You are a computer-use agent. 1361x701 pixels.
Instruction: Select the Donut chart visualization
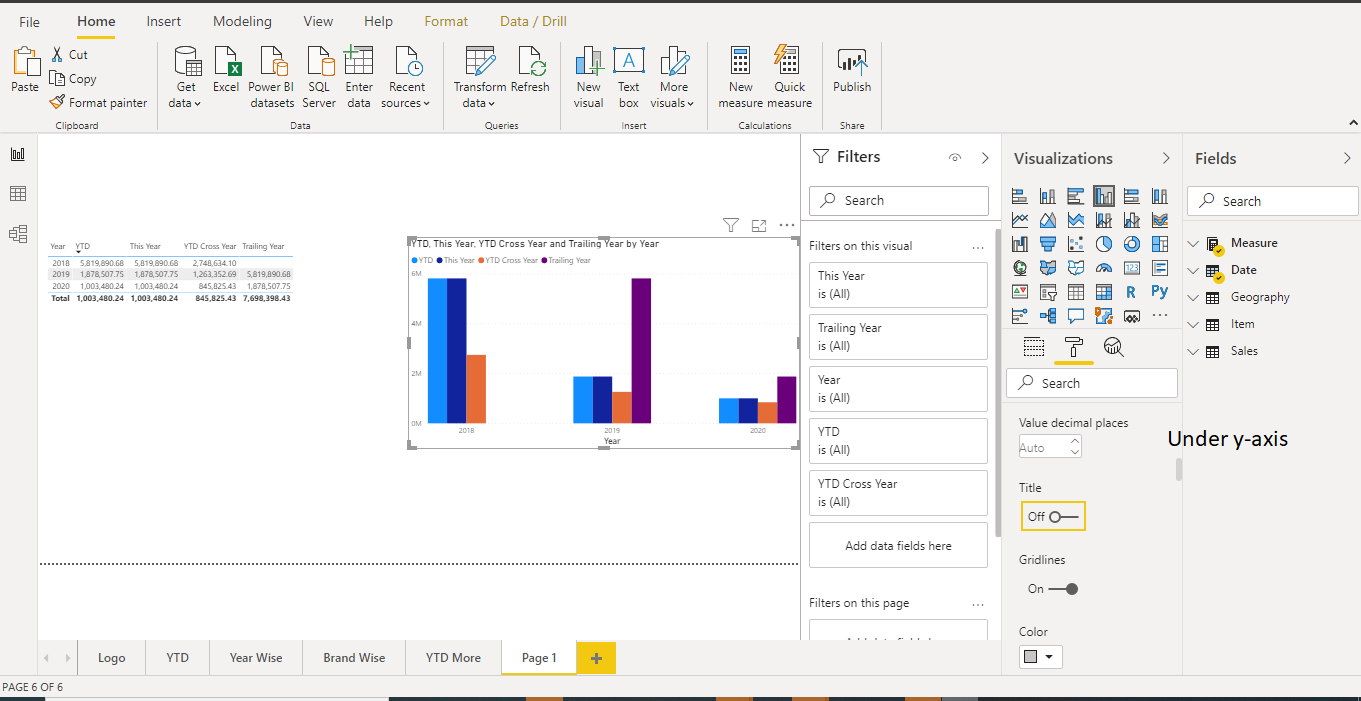[x=1132, y=244]
